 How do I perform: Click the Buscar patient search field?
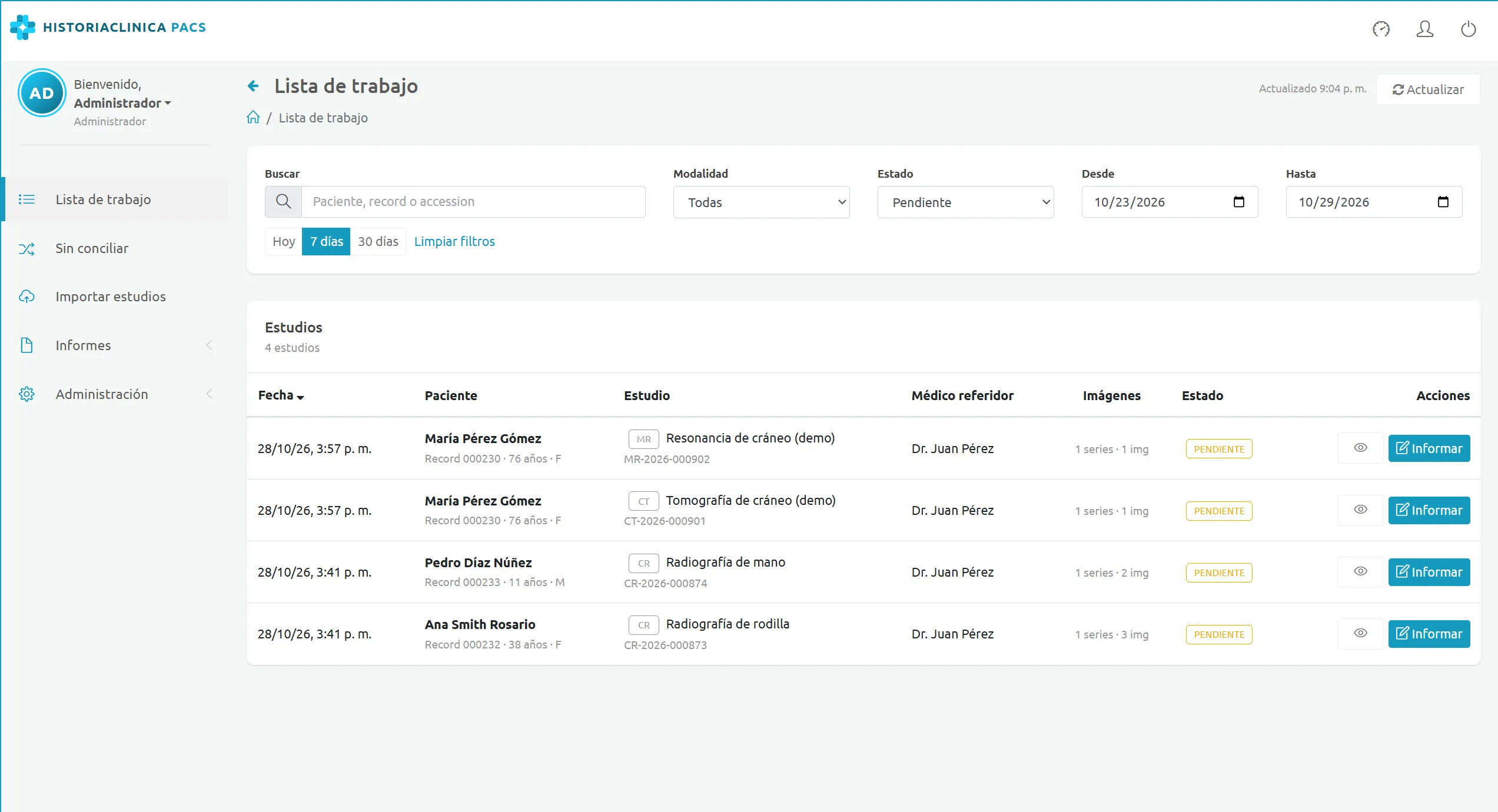pos(473,202)
